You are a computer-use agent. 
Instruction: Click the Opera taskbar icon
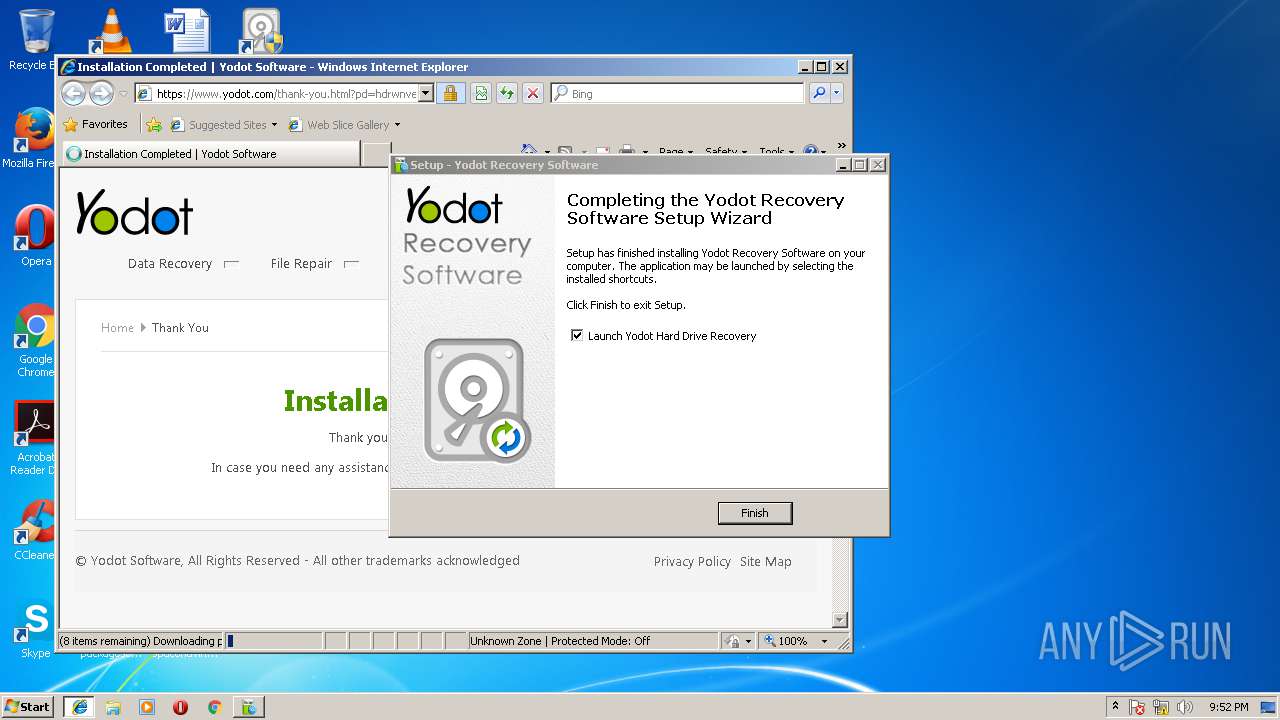coord(181,707)
